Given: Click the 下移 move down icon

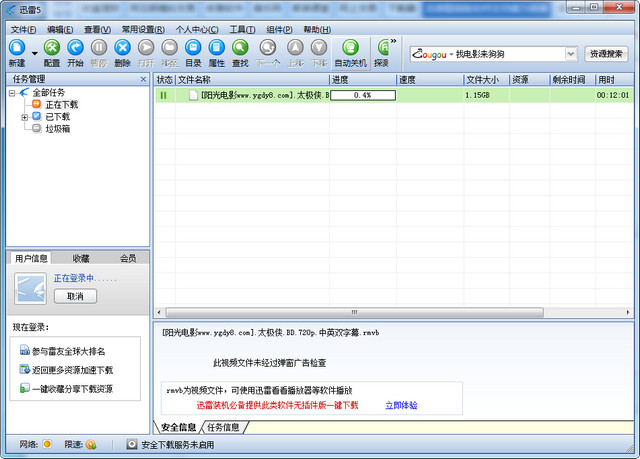Looking at the screenshot, I should click(x=319, y=53).
